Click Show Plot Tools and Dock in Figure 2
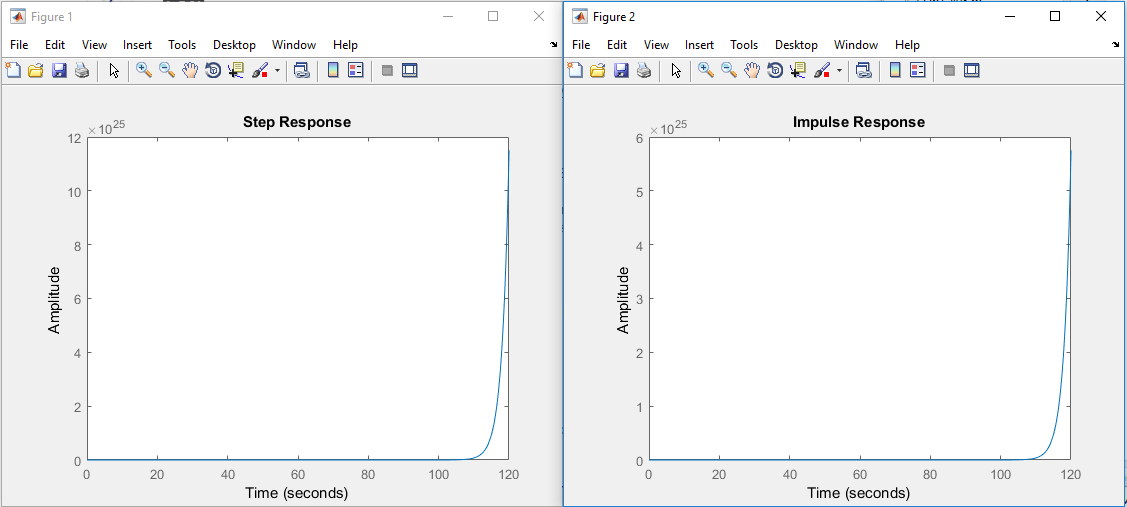 [972, 70]
